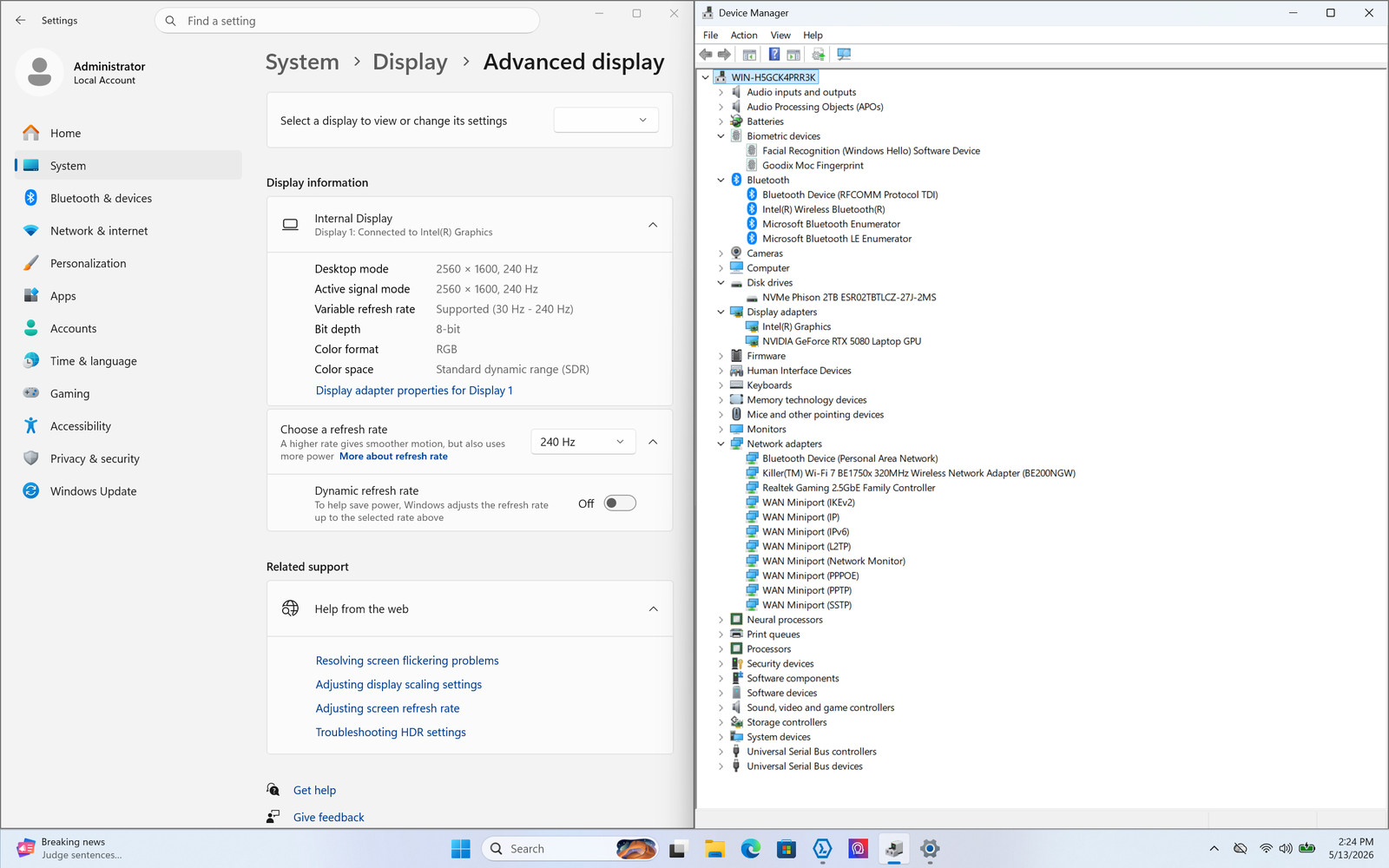Click the Gaming controller sidebar icon
The height and width of the screenshot is (868, 1389).
point(31,392)
